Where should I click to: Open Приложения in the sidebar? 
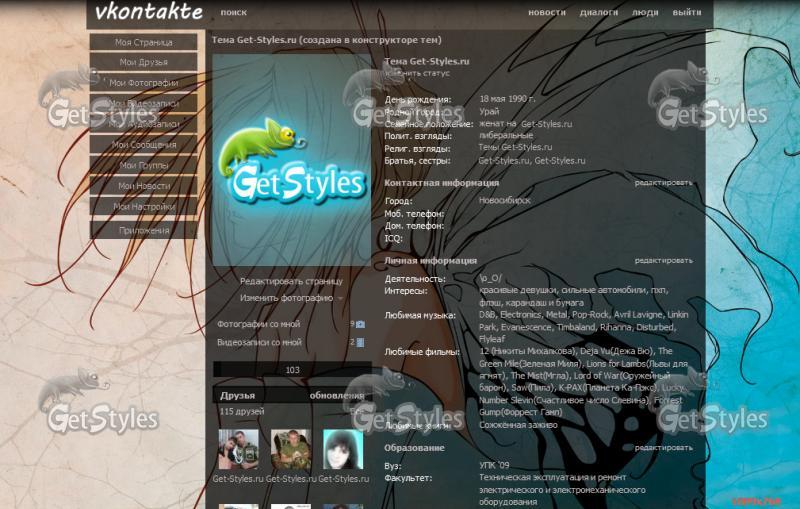coord(143,231)
